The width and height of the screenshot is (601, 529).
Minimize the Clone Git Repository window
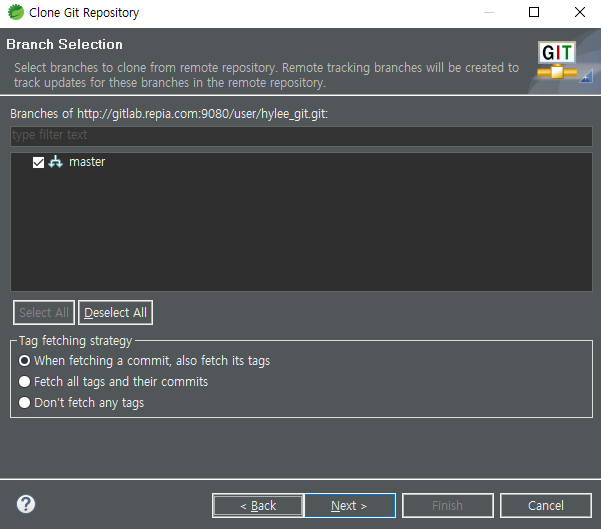tap(487, 13)
